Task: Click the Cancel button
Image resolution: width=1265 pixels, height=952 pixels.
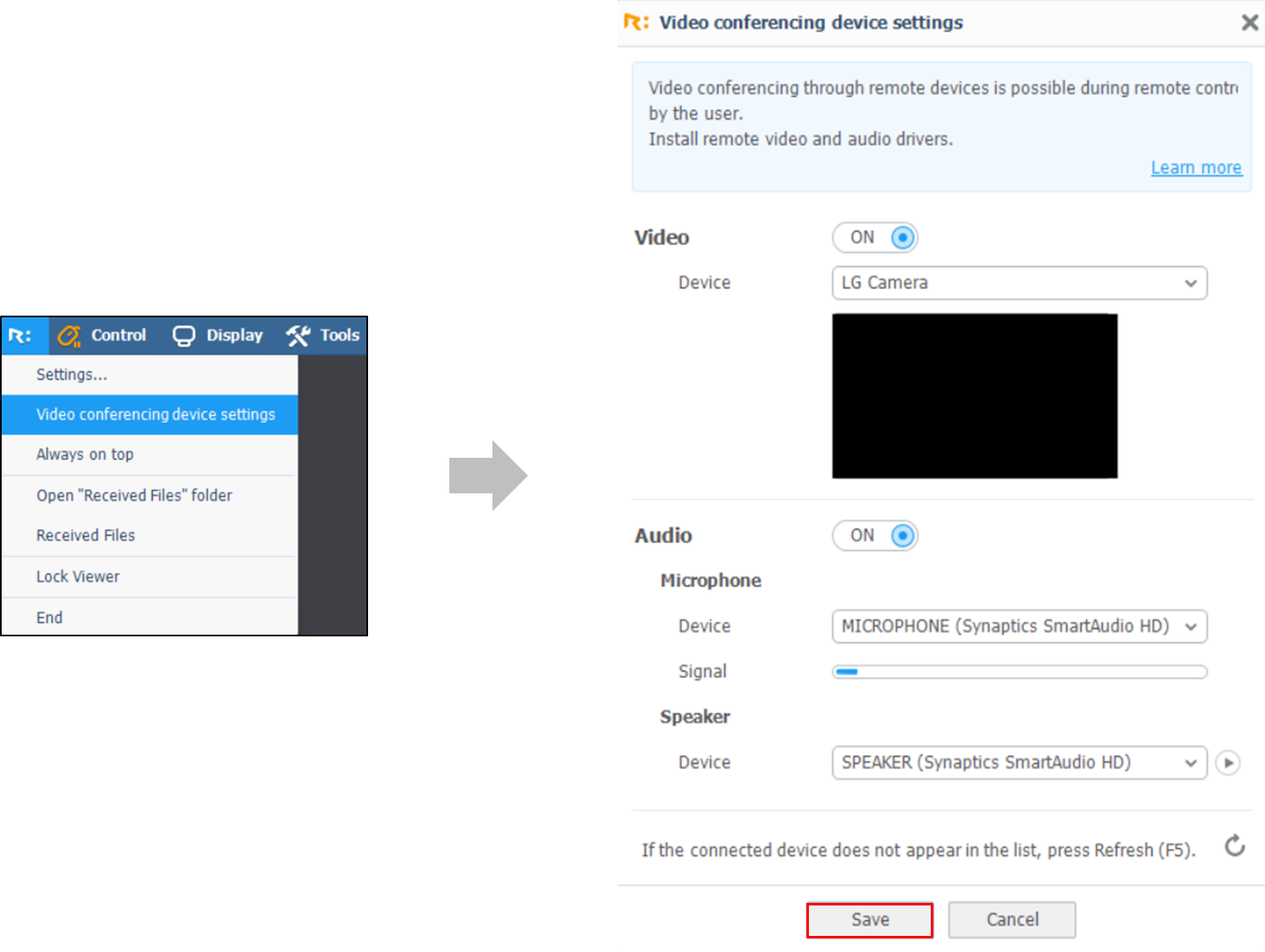Action: (x=1011, y=920)
